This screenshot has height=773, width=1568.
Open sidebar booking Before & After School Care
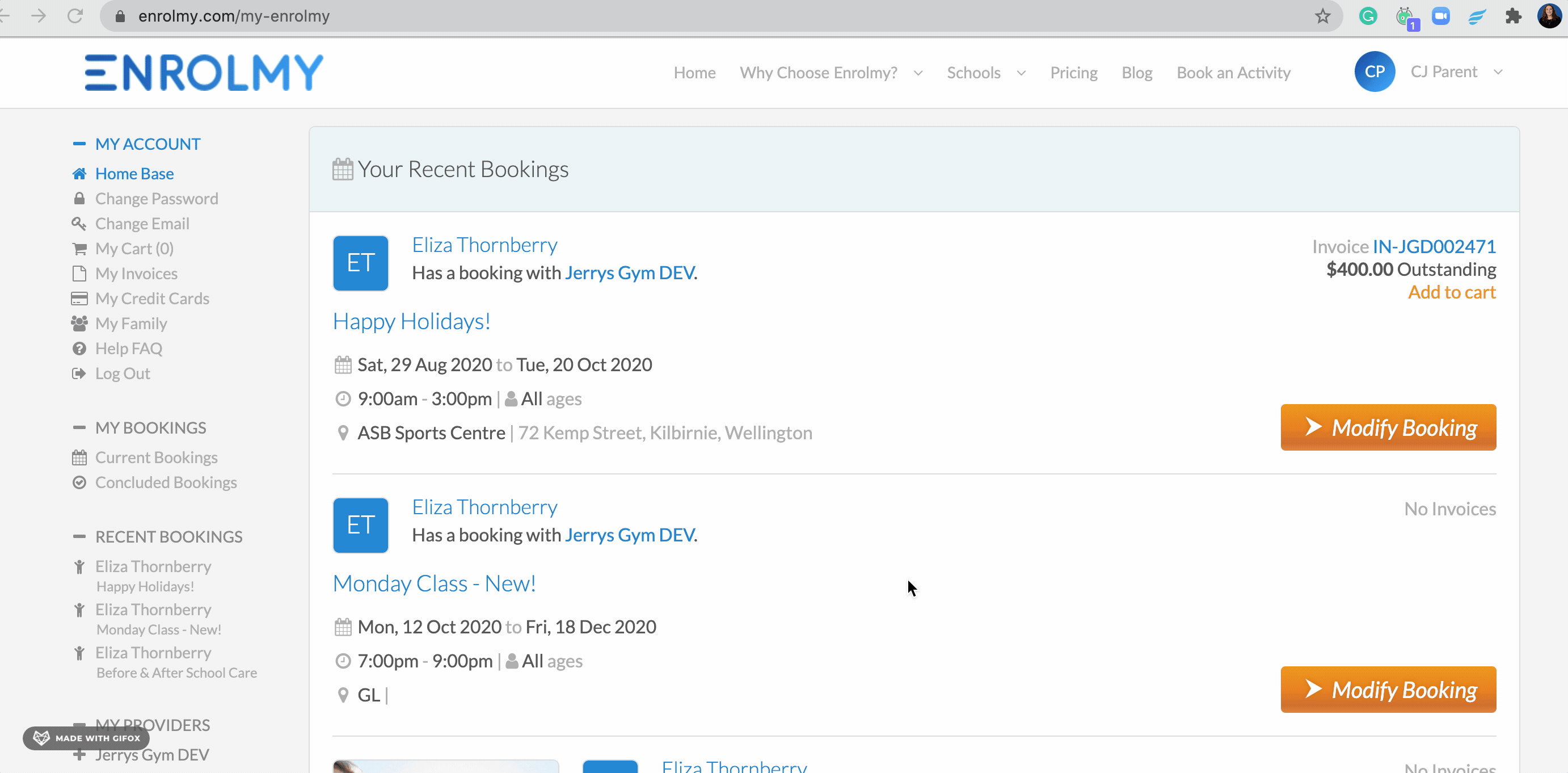tap(176, 673)
